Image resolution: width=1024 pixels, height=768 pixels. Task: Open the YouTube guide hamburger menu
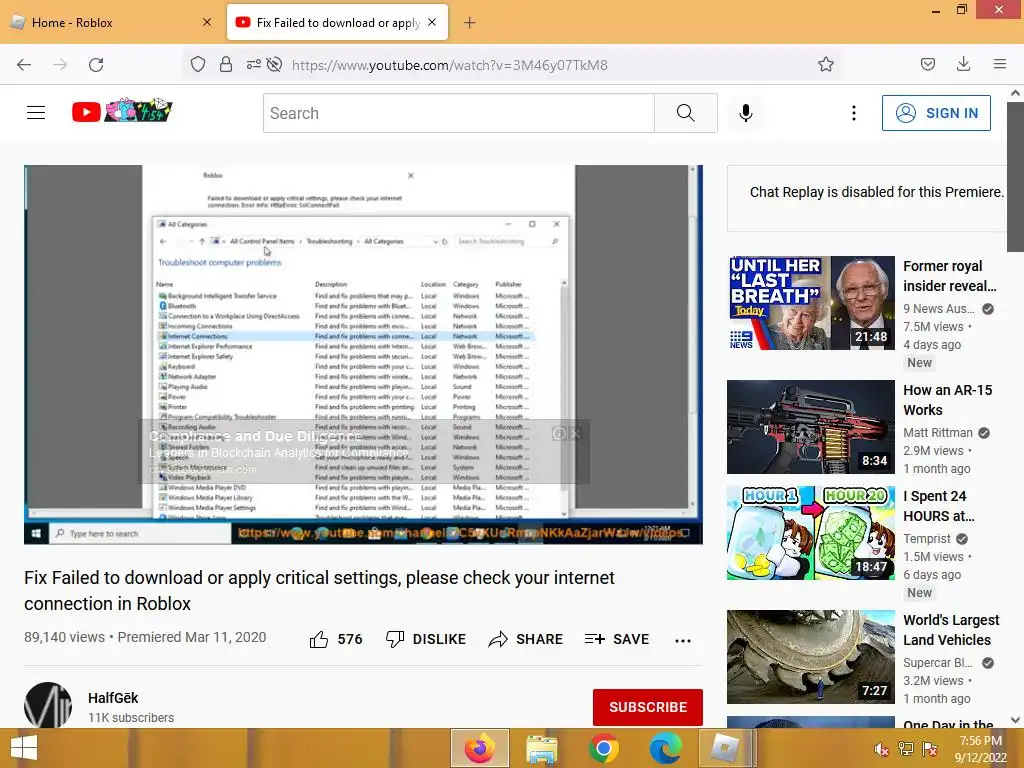click(x=36, y=113)
